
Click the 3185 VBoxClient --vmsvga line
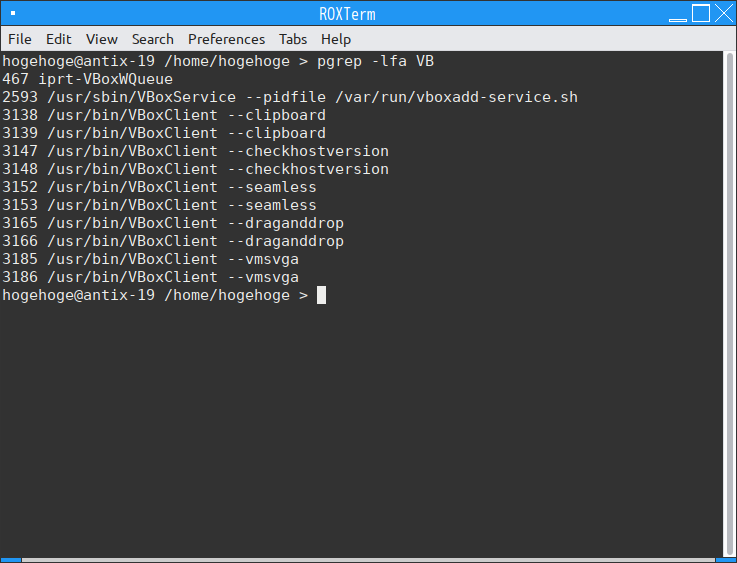coord(150,259)
